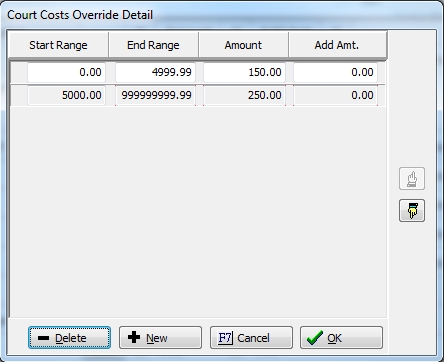Select the Start Range field showing 5000.00
444x362 pixels.
point(66,95)
